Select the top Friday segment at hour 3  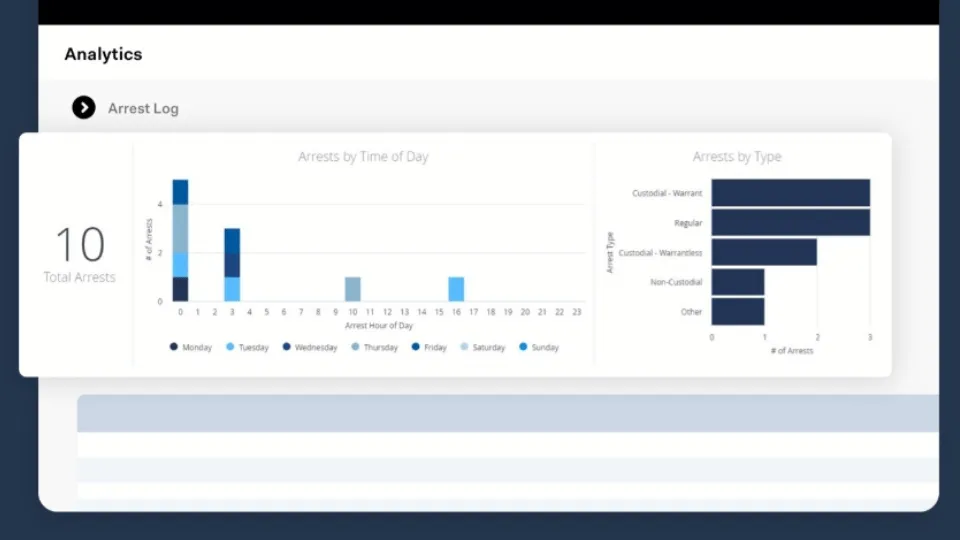point(232,241)
